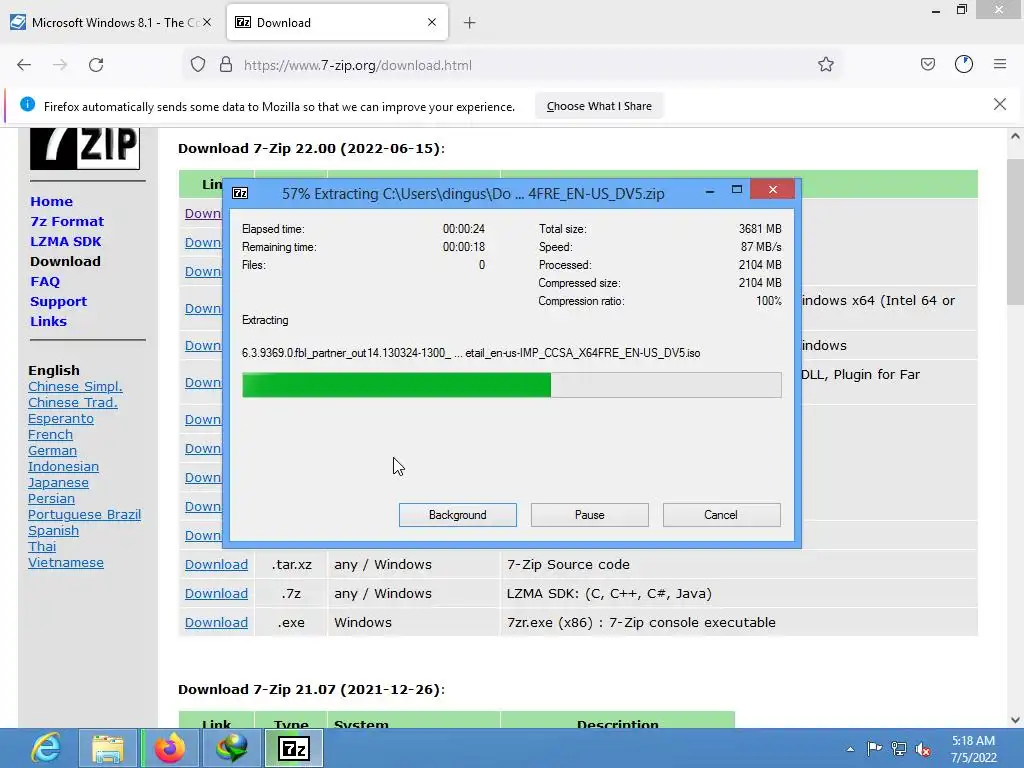1024x768 pixels.
Task: Click the Firefox back arrow
Action: pyautogui.click(x=24, y=65)
